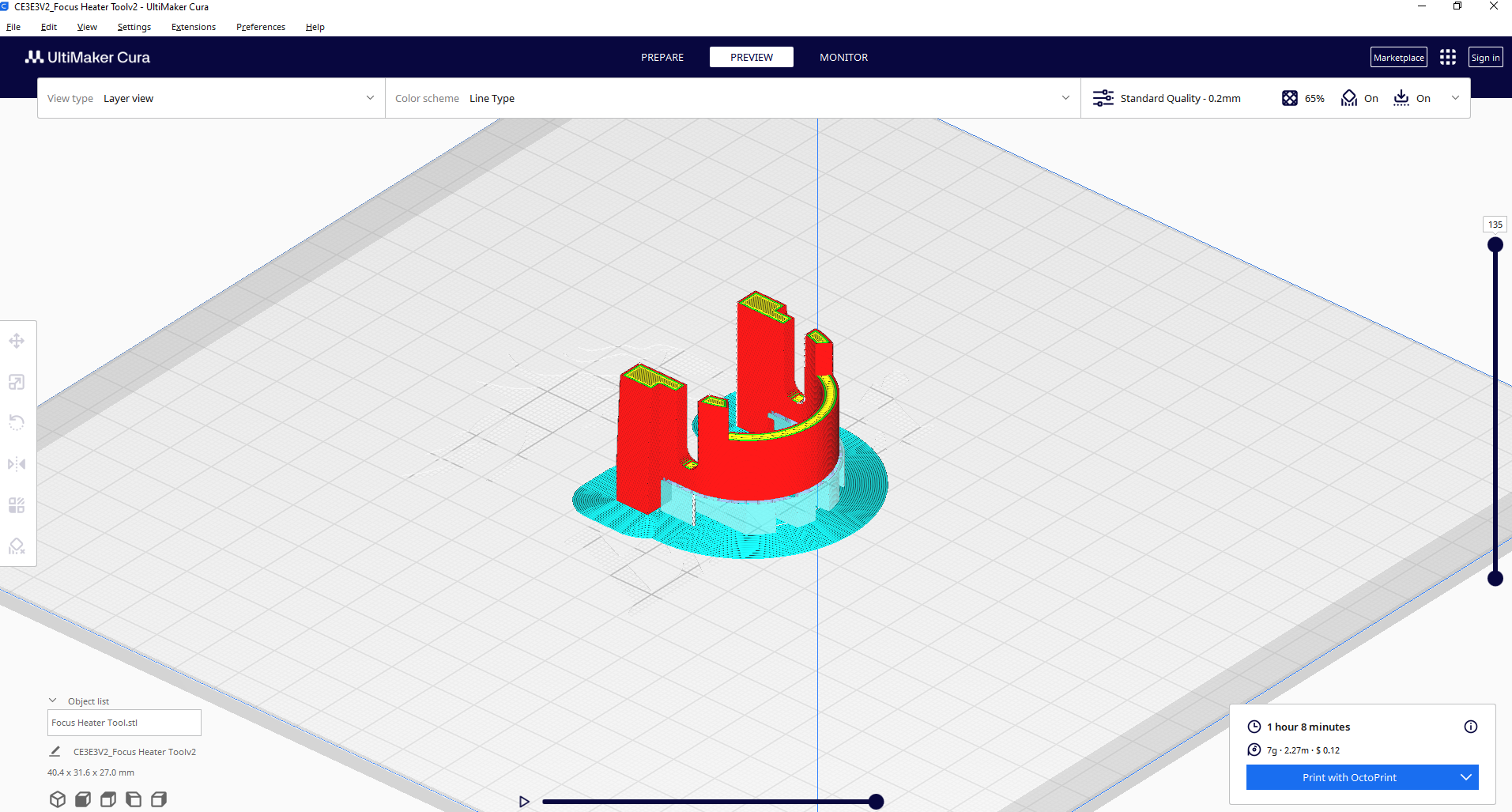The image size is (1512, 812).
Task: Click the layer number 135 field
Action: (1495, 225)
